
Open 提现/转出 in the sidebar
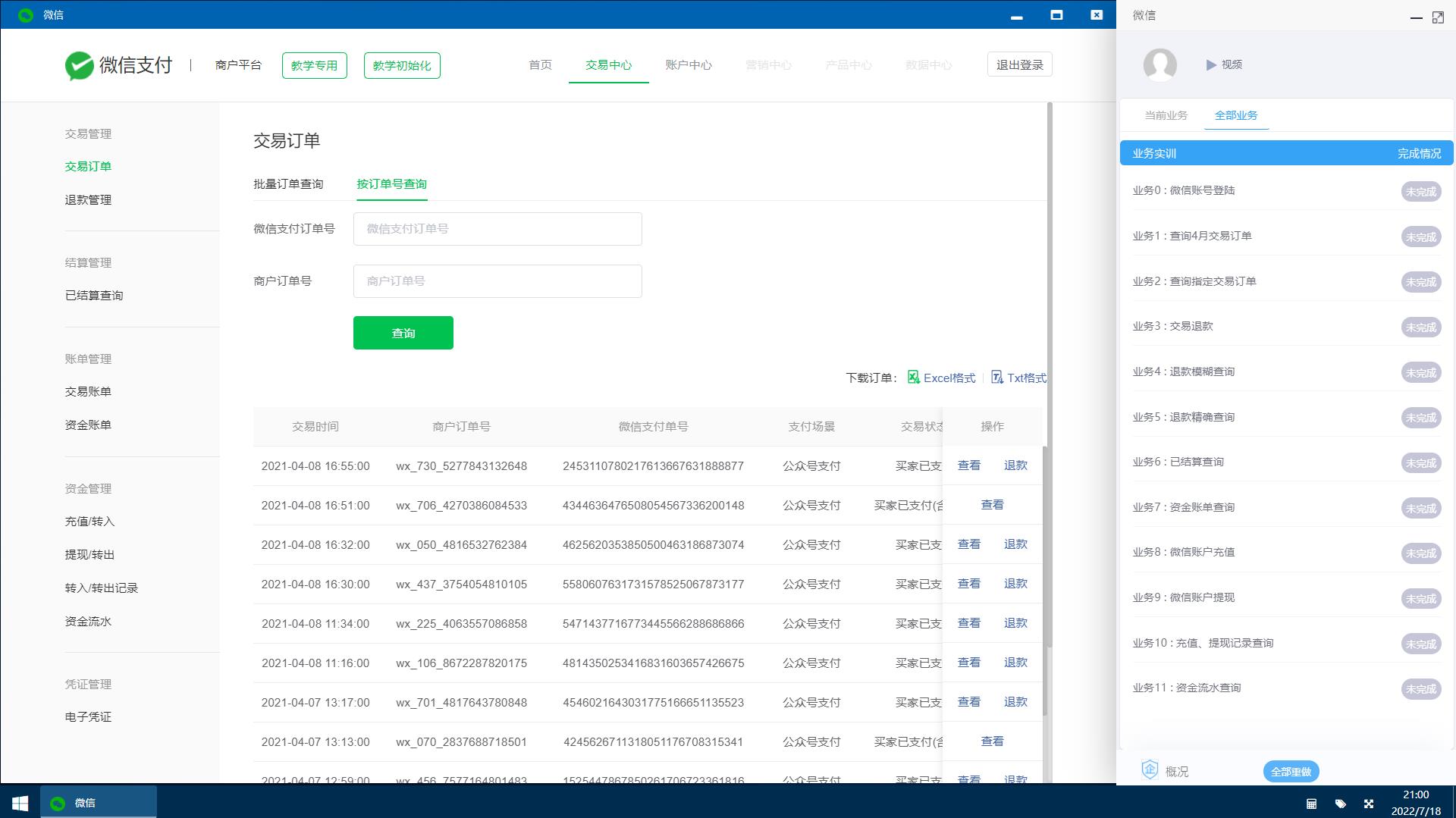(x=89, y=555)
